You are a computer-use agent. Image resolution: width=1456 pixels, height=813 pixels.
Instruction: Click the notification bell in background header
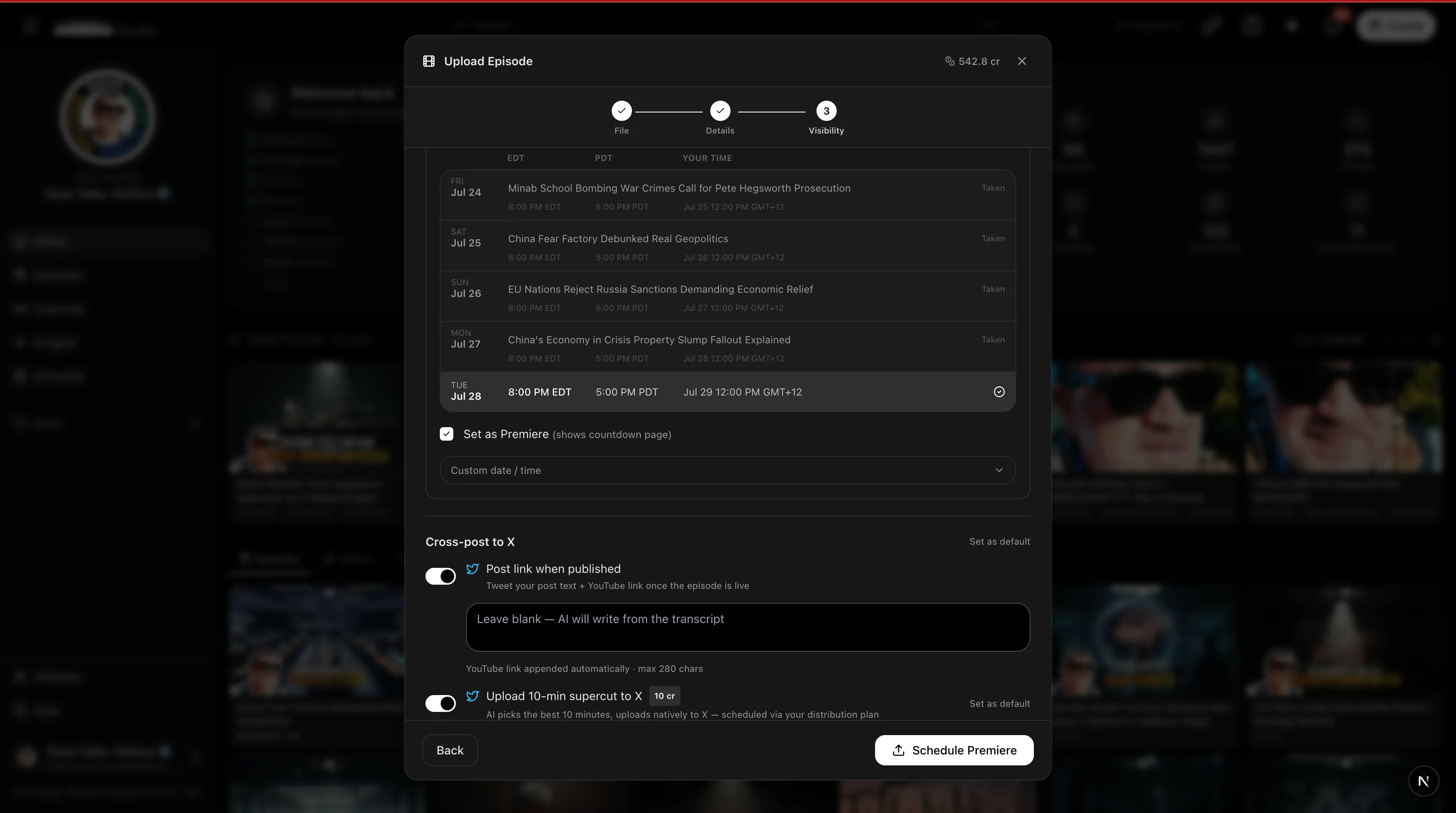(x=1333, y=26)
